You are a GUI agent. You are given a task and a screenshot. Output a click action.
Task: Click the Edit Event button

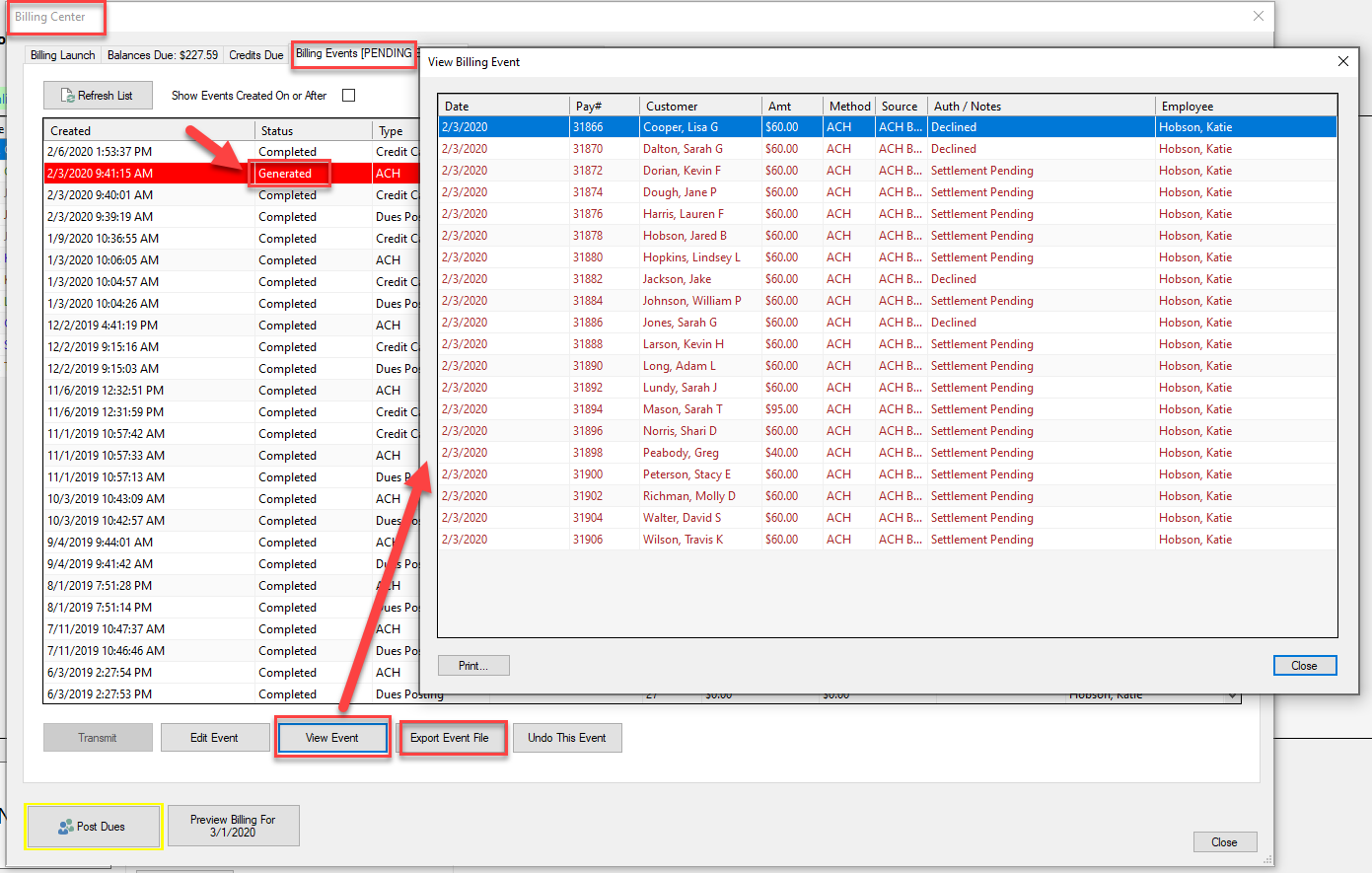(x=214, y=738)
